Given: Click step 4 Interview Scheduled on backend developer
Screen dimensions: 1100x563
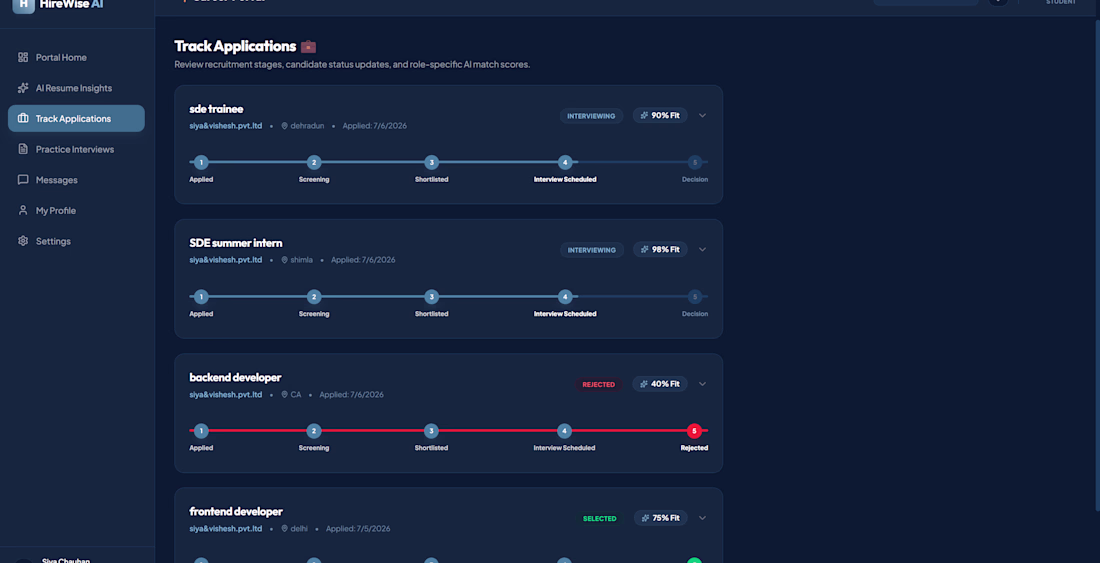Looking at the screenshot, I should (565, 431).
